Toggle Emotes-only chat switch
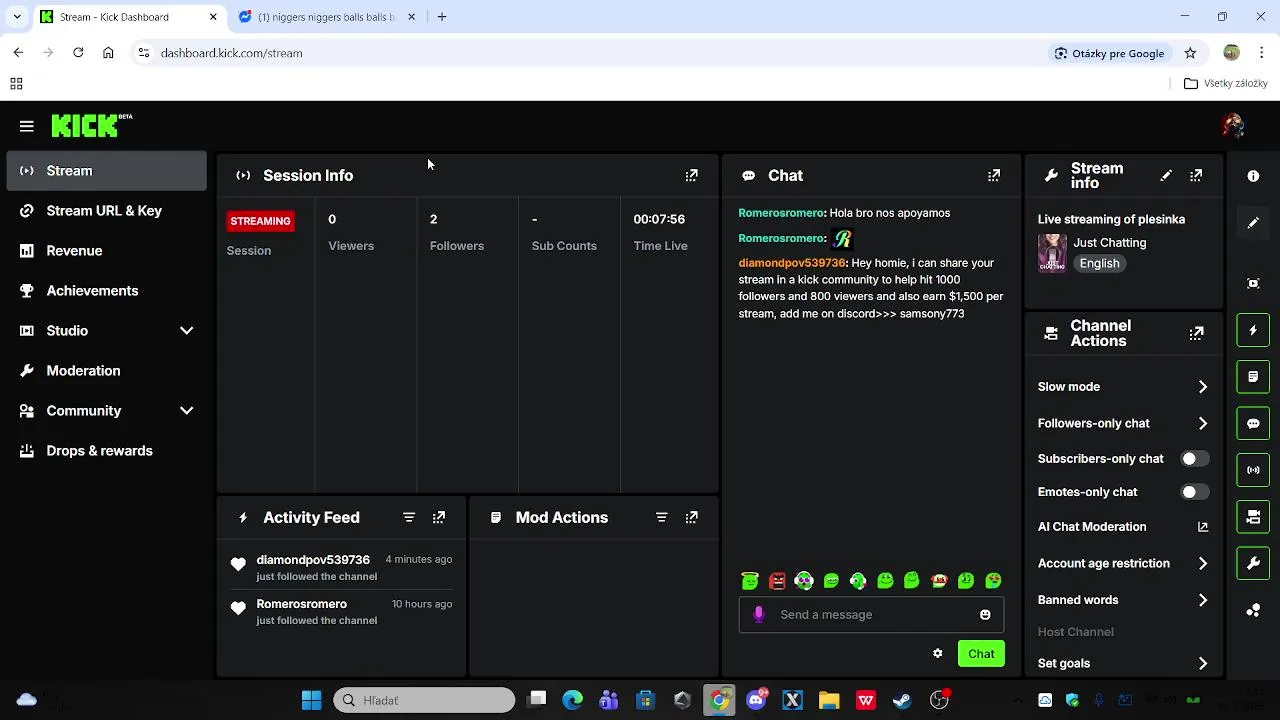1280x720 pixels. pos(1195,492)
